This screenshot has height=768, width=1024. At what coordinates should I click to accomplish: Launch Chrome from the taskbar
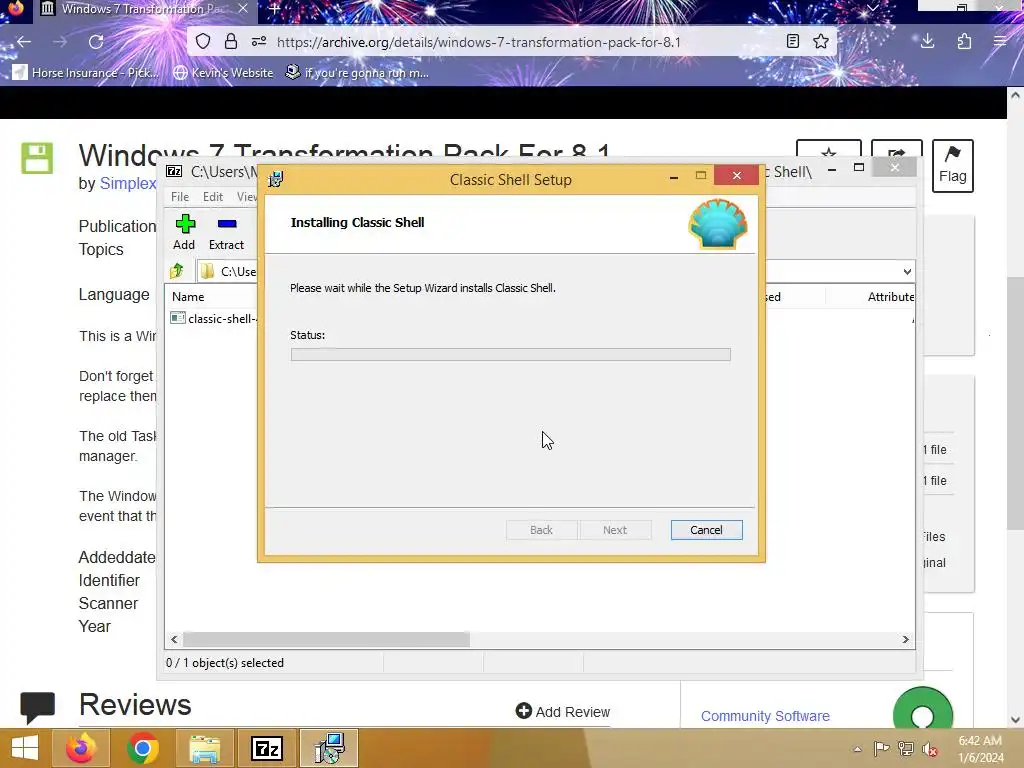point(142,748)
